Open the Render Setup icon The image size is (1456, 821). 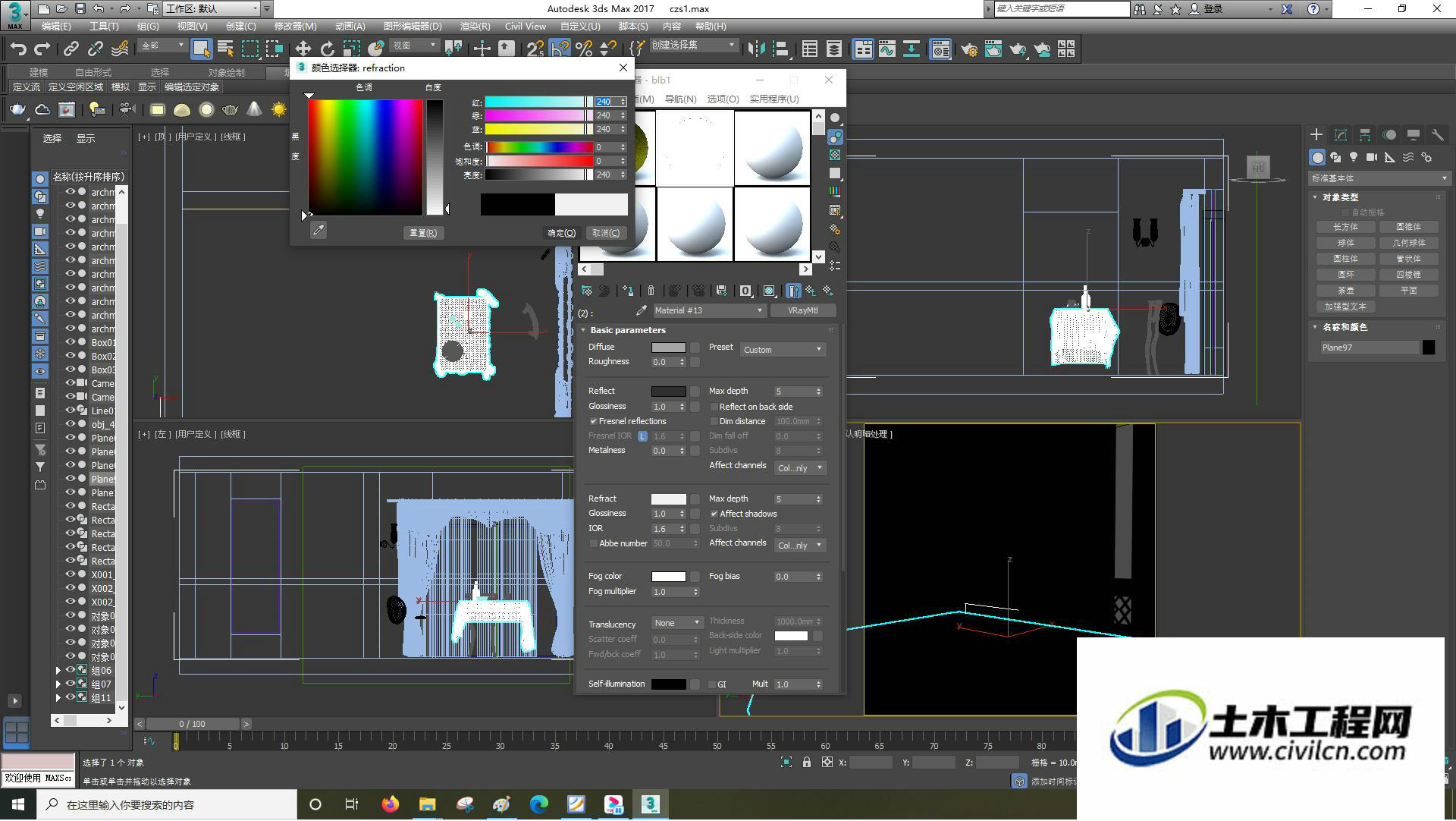(x=969, y=49)
